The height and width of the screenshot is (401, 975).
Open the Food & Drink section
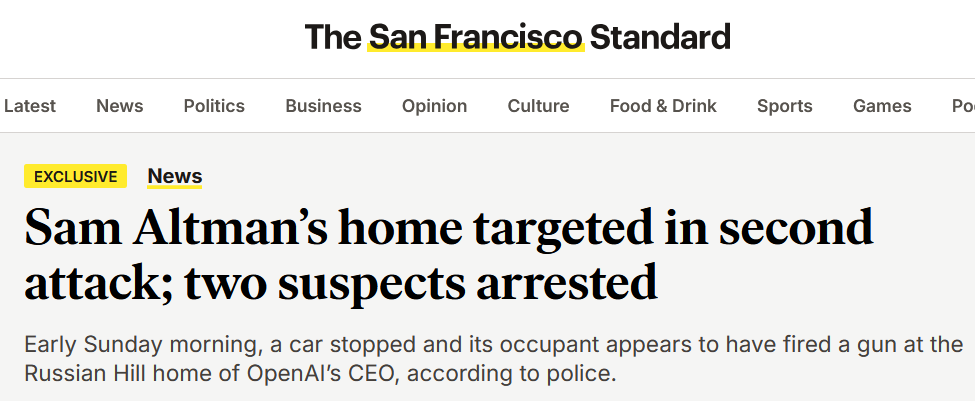point(663,106)
